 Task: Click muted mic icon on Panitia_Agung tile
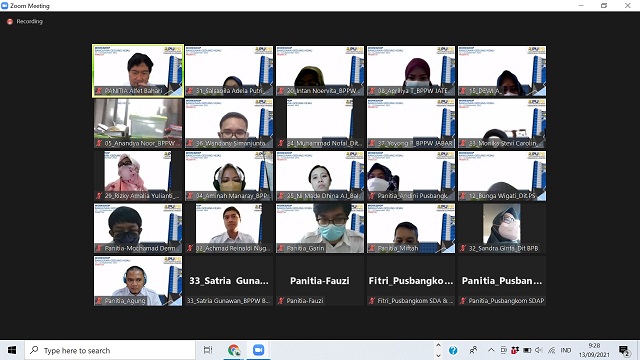(x=99, y=301)
